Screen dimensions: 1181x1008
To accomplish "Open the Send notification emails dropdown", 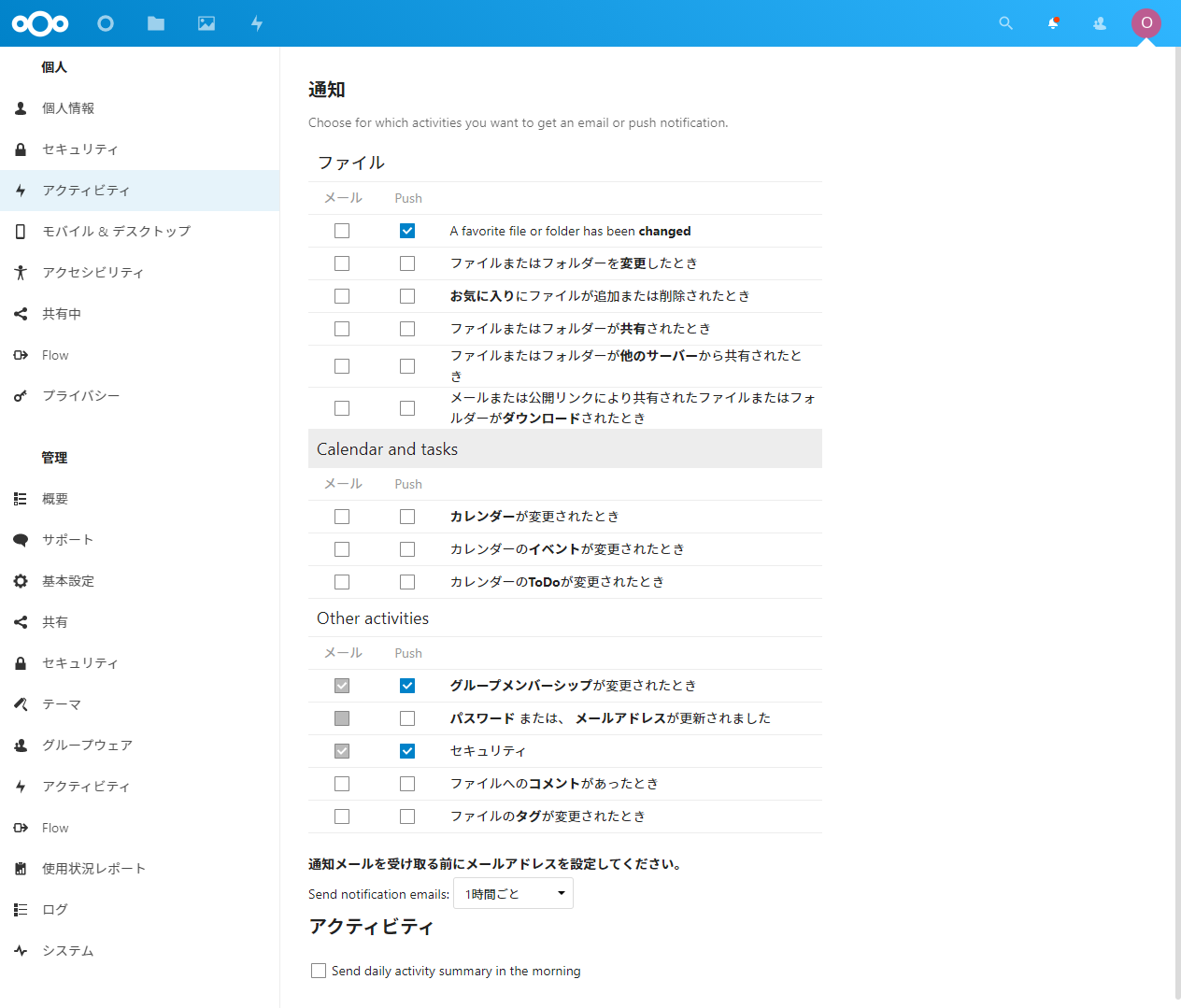I will click(x=513, y=894).
